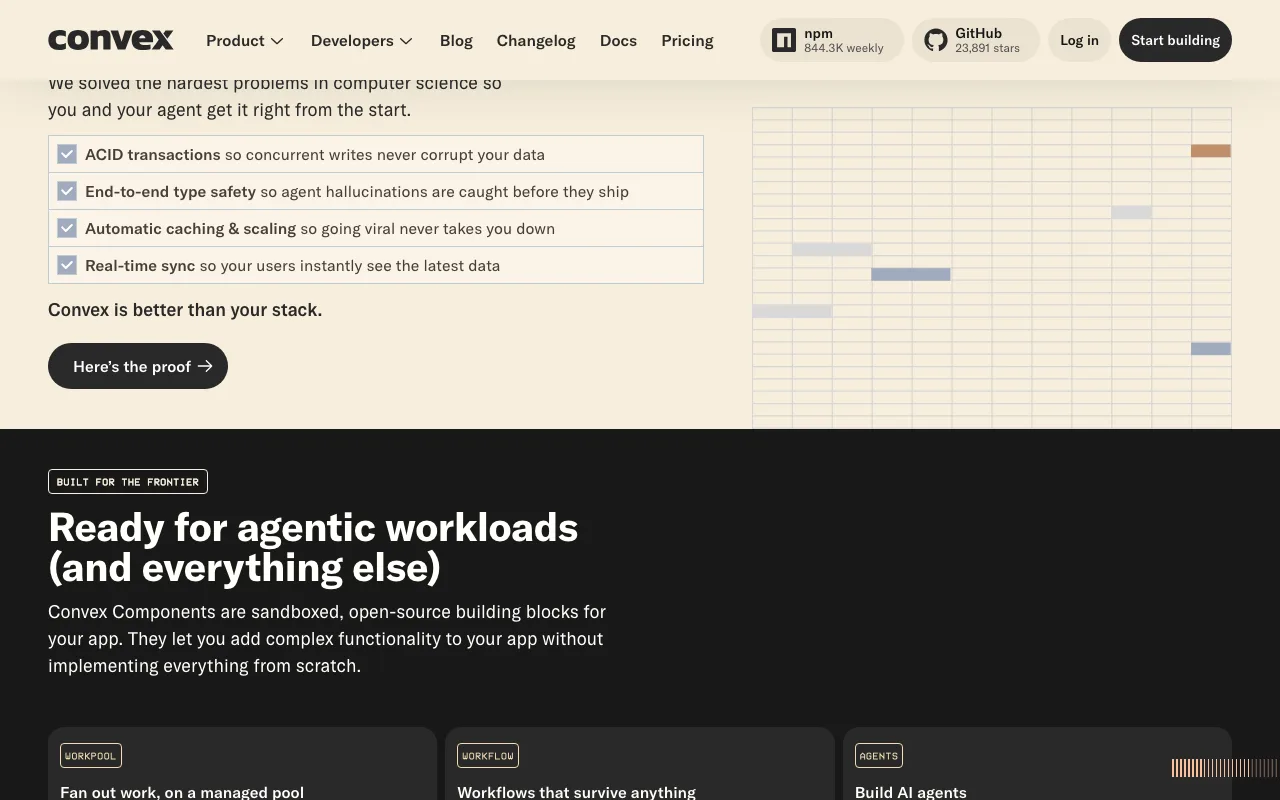Click 'Build AI agents' heading
This screenshot has height=800, width=1280.
click(x=911, y=792)
